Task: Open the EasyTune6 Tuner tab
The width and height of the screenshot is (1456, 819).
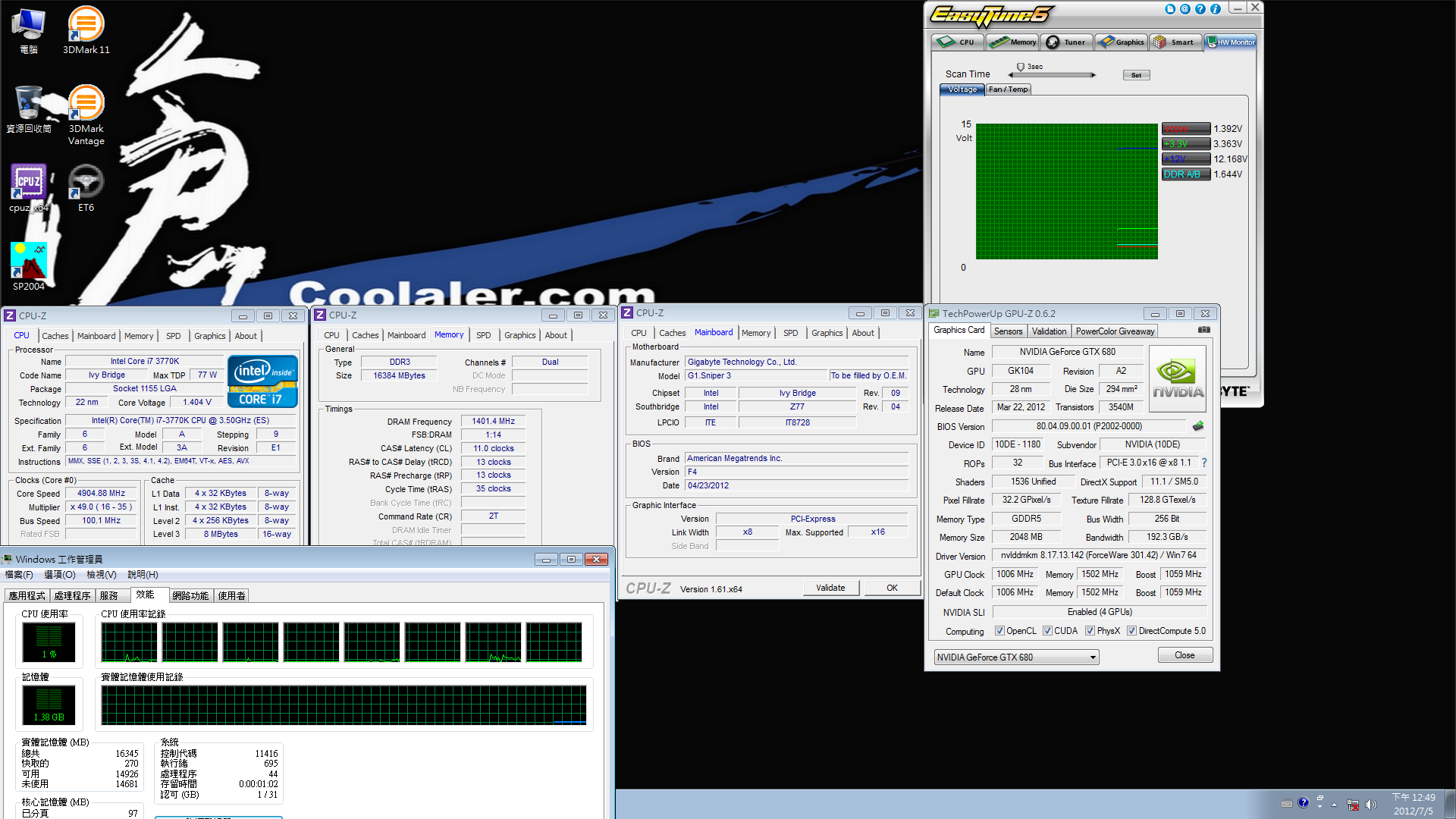Action: point(1066,42)
